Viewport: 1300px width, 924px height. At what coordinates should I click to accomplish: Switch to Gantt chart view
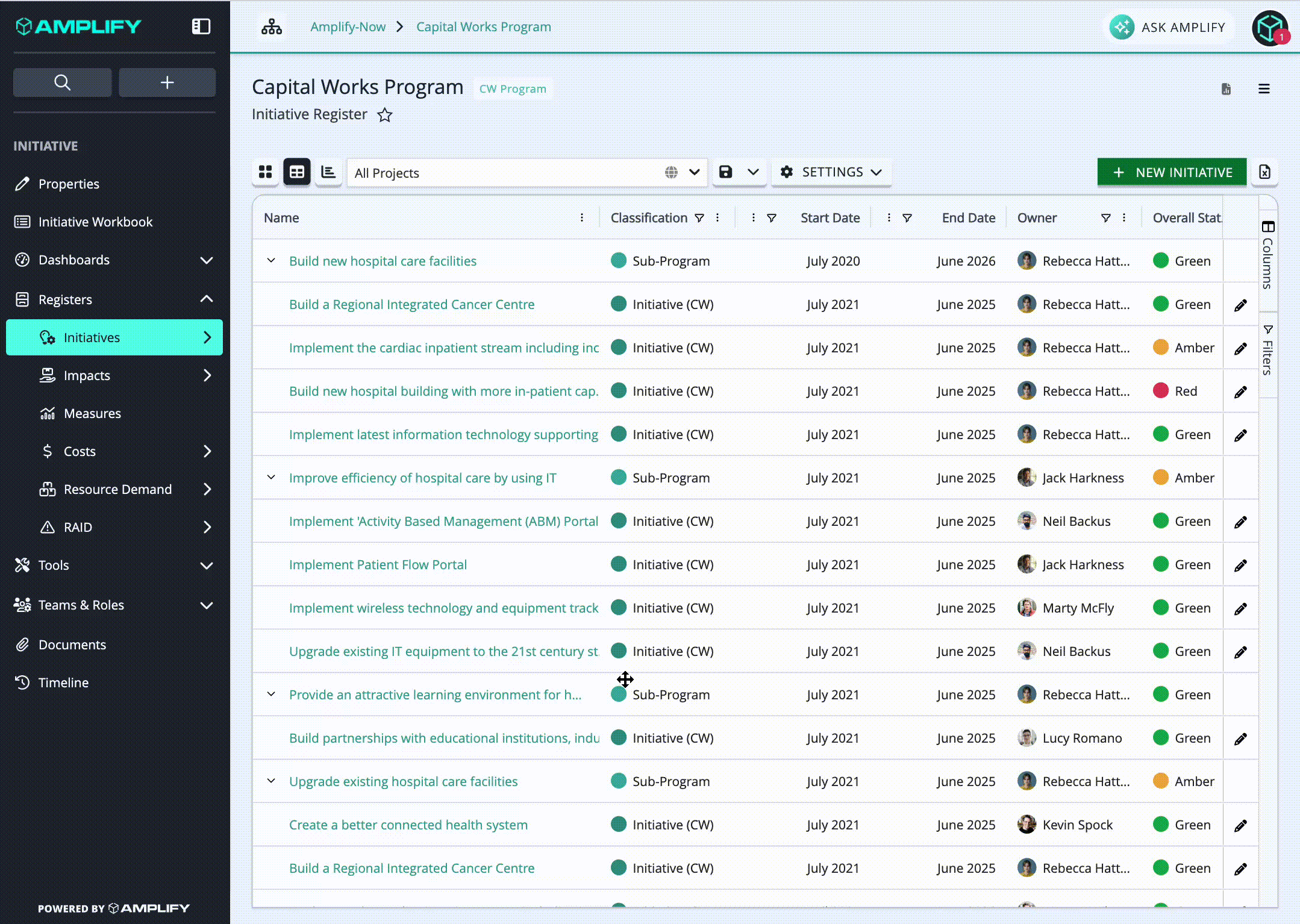[328, 172]
